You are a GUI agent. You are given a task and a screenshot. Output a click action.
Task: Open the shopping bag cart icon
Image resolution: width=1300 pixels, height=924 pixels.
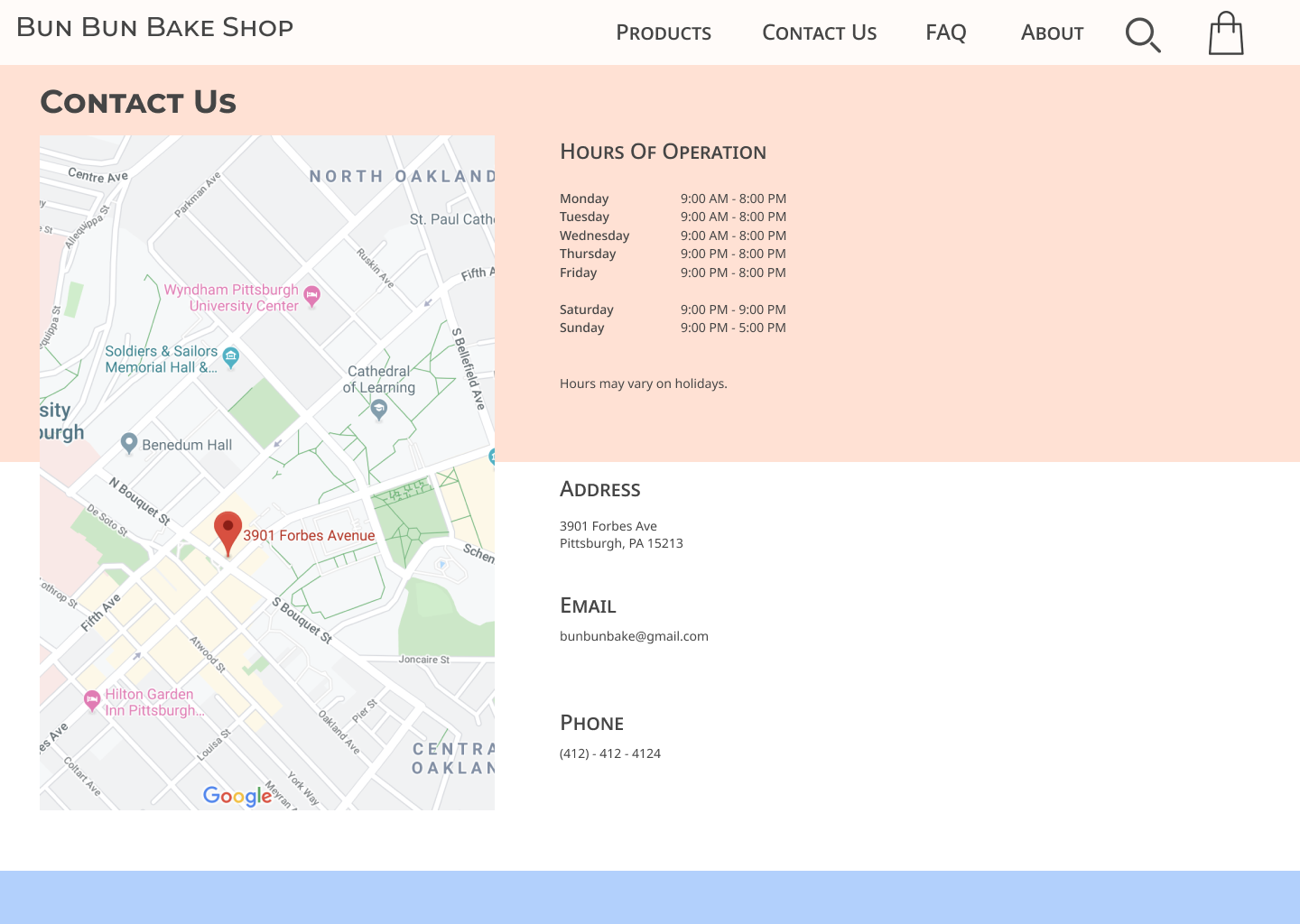point(1226,33)
